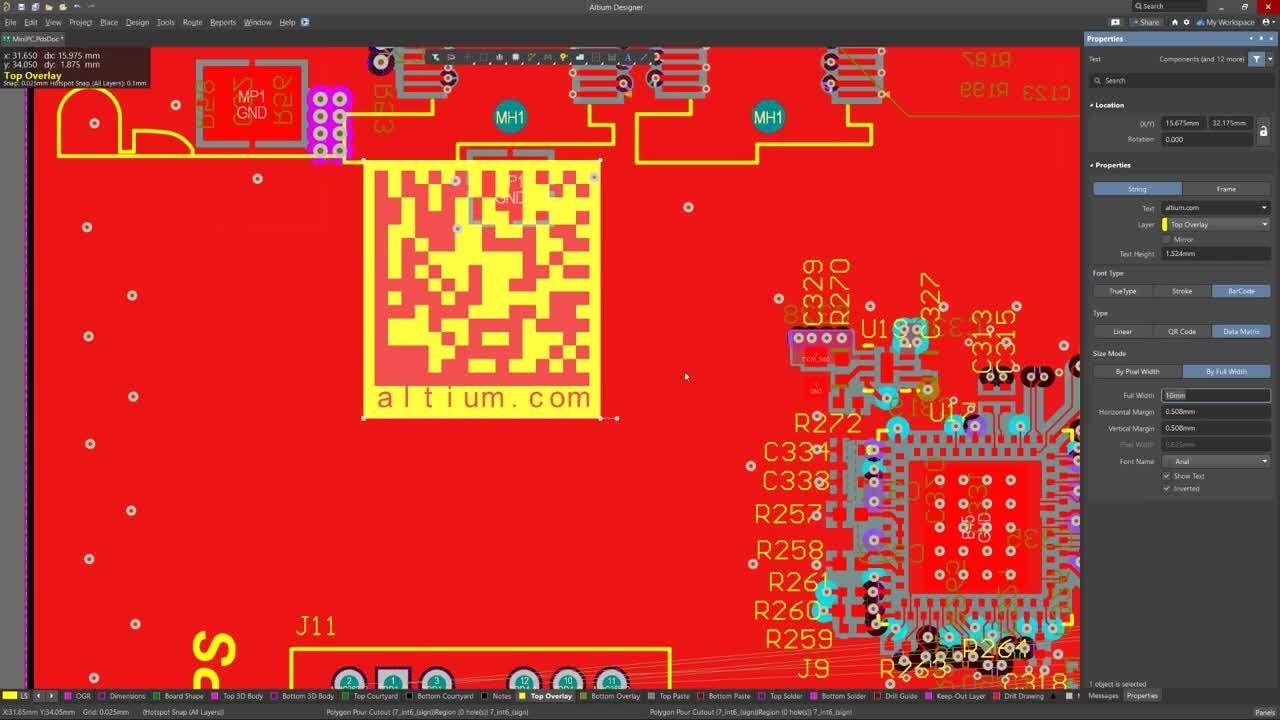Choose By Pixel Width size mode
Image resolution: width=1280 pixels, height=720 pixels.
pyautogui.click(x=1137, y=371)
